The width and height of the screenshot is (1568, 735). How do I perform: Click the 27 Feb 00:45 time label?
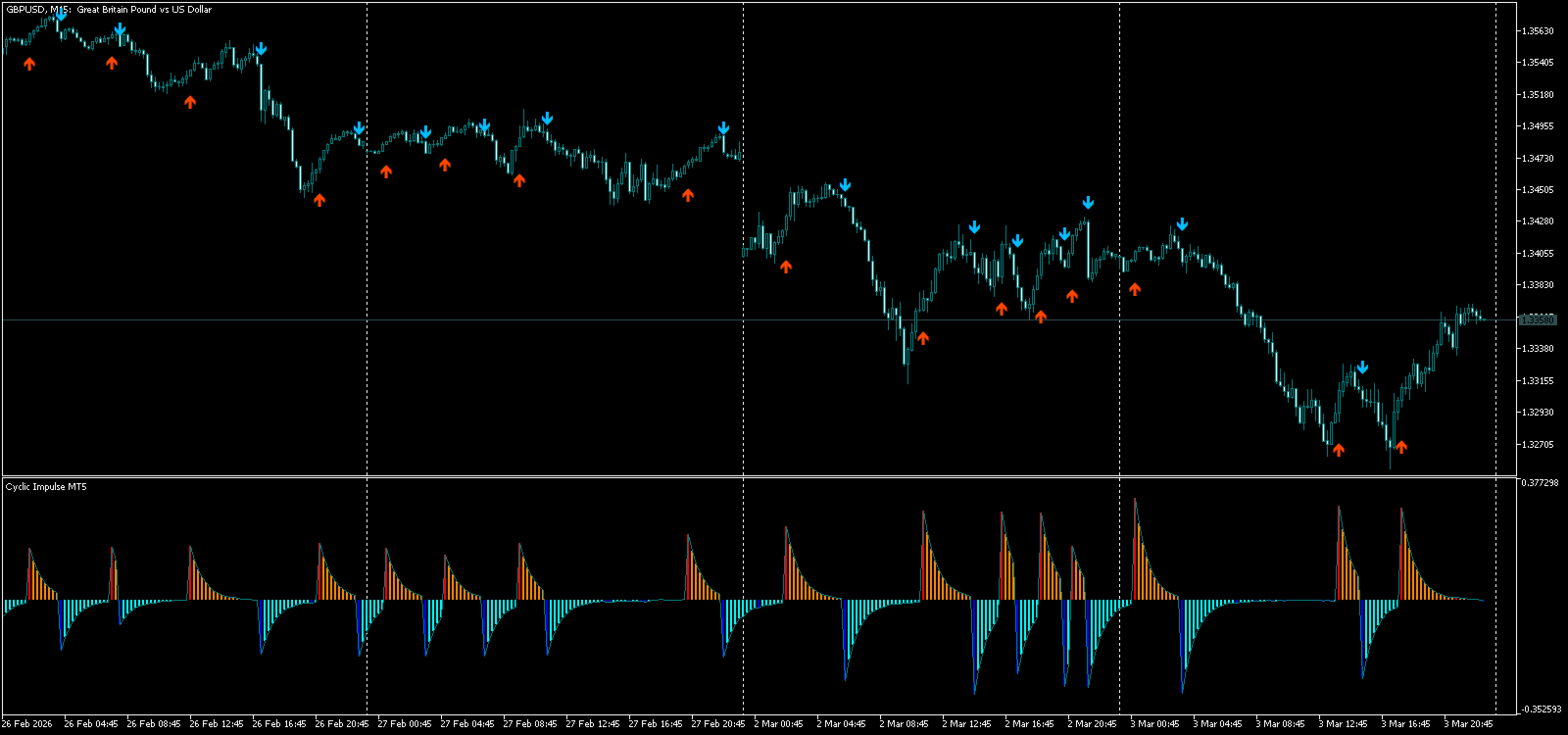point(405,724)
